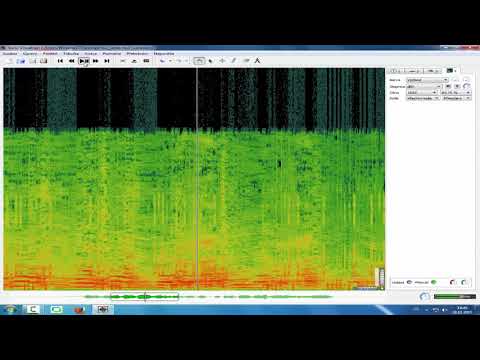Open the undo history dropdown arrow
480x360 pixels.
tap(170, 61)
